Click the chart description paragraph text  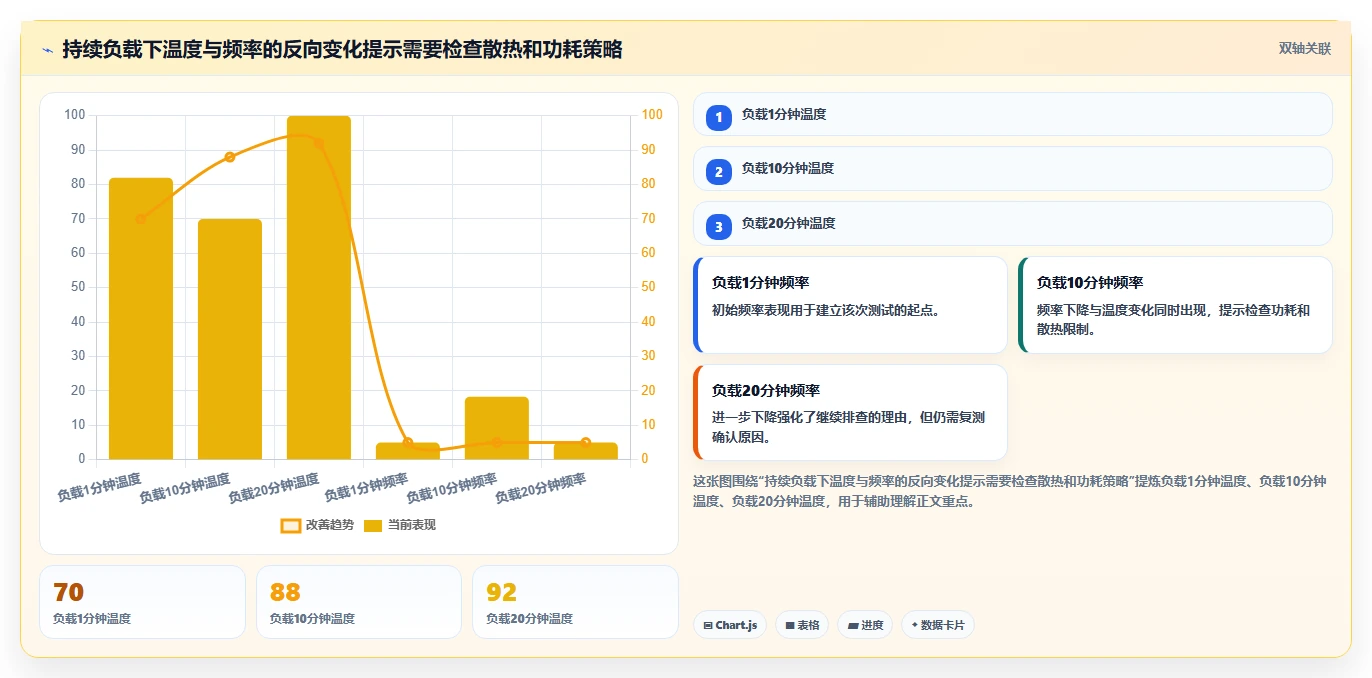coord(1010,491)
